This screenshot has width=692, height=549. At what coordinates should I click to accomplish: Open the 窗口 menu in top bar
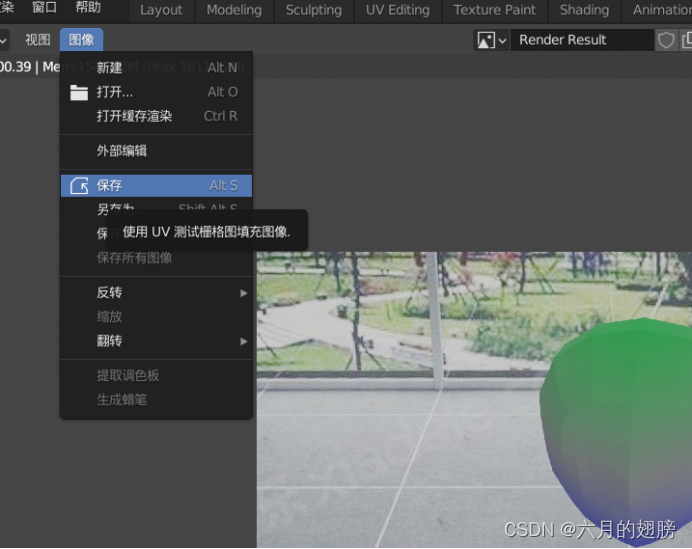click(45, 8)
